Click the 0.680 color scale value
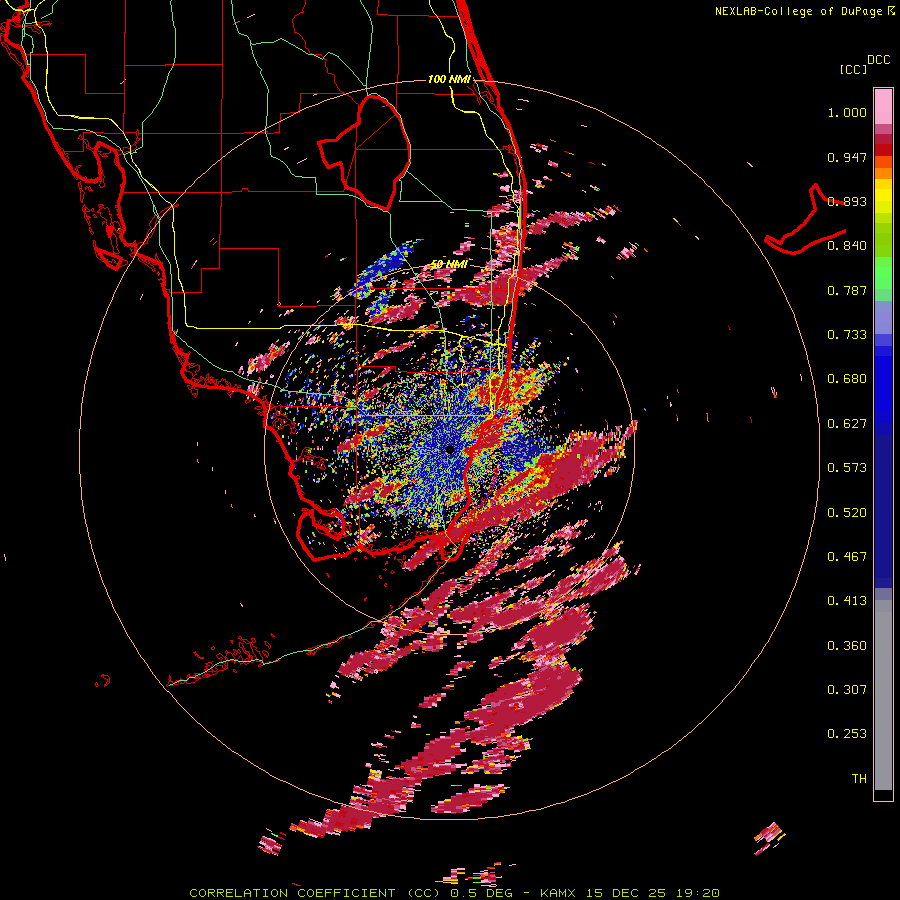The height and width of the screenshot is (900, 900). pos(847,379)
